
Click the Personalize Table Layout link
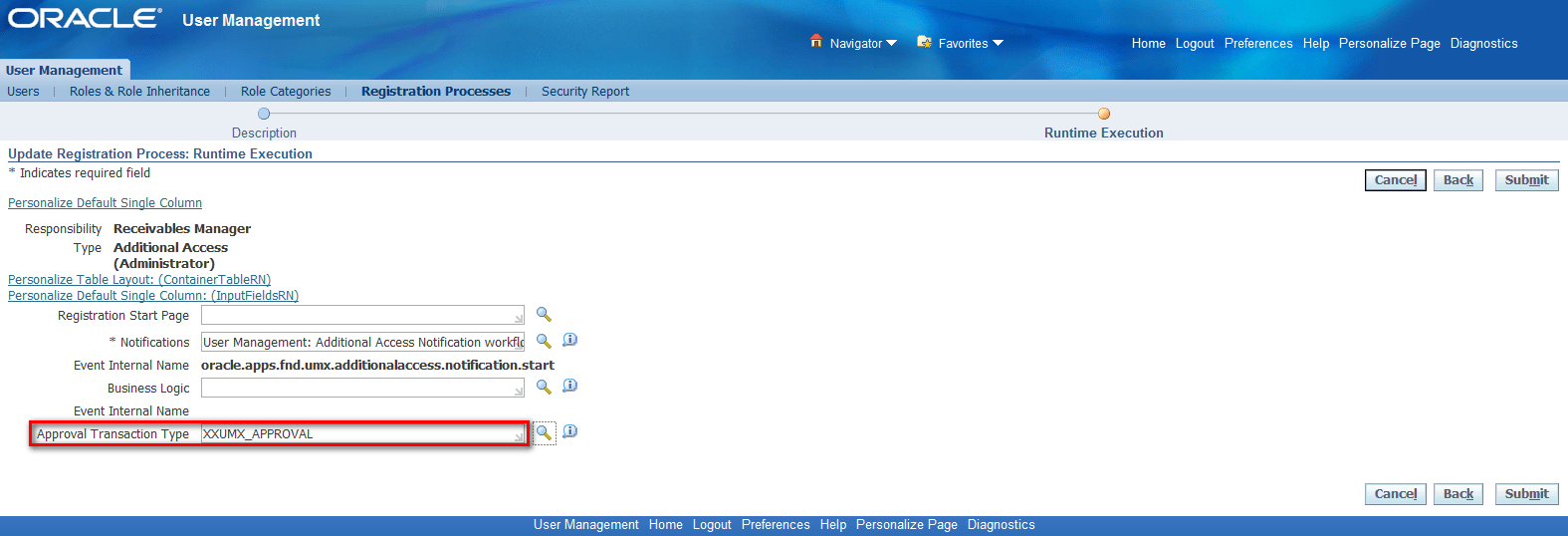(139, 280)
